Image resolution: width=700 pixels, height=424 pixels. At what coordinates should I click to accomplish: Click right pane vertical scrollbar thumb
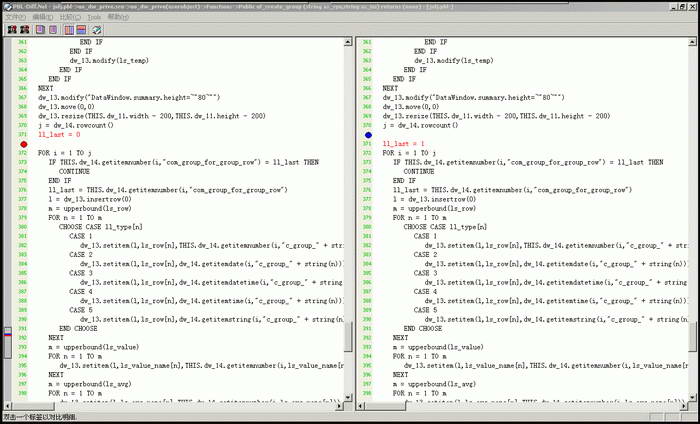[x=692, y=336]
